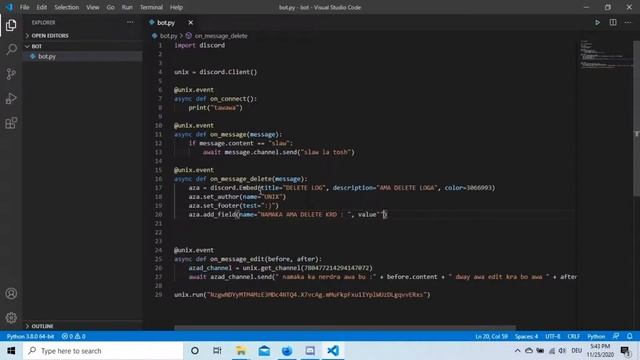The width and height of the screenshot is (640, 360).
Task: Click the mouse cursor position in line 17 code
Action: point(260,190)
